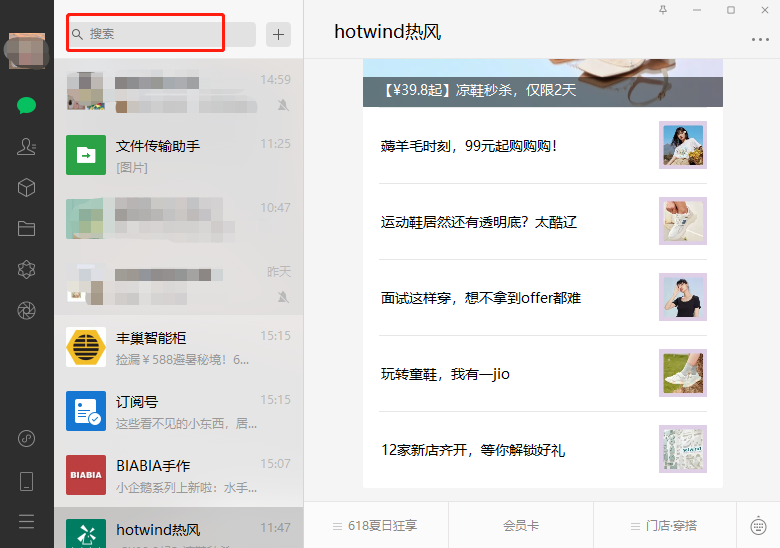The image size is (780, 548).
Task: Open the Mini Programs icon in sidebar
Action: 26,439
